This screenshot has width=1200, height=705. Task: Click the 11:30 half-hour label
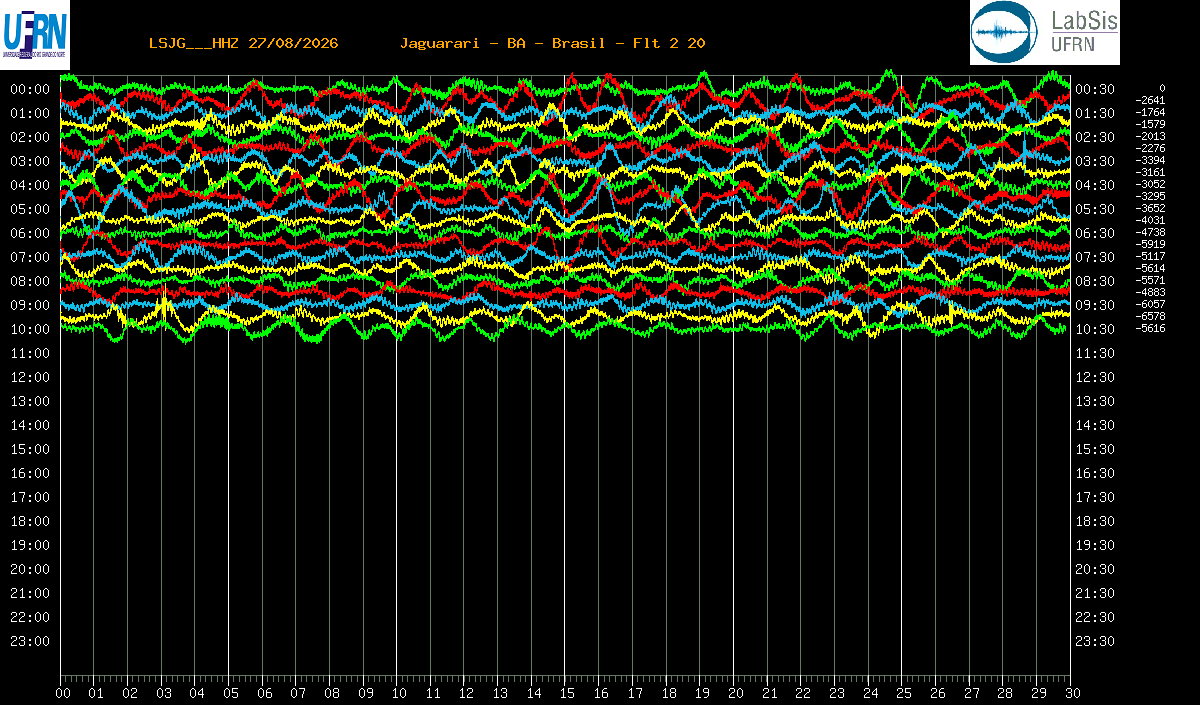(1095, 353)
